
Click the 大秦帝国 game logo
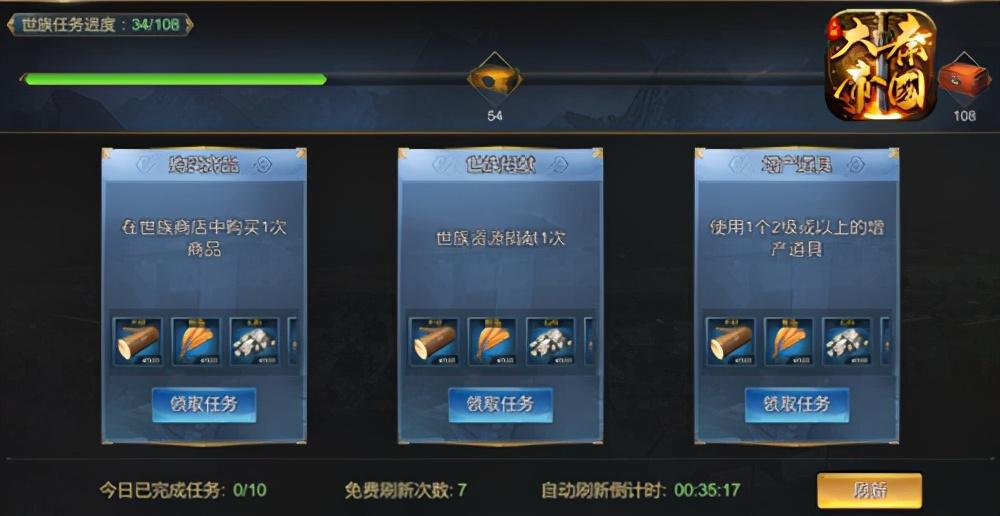(x=883, y=64)
